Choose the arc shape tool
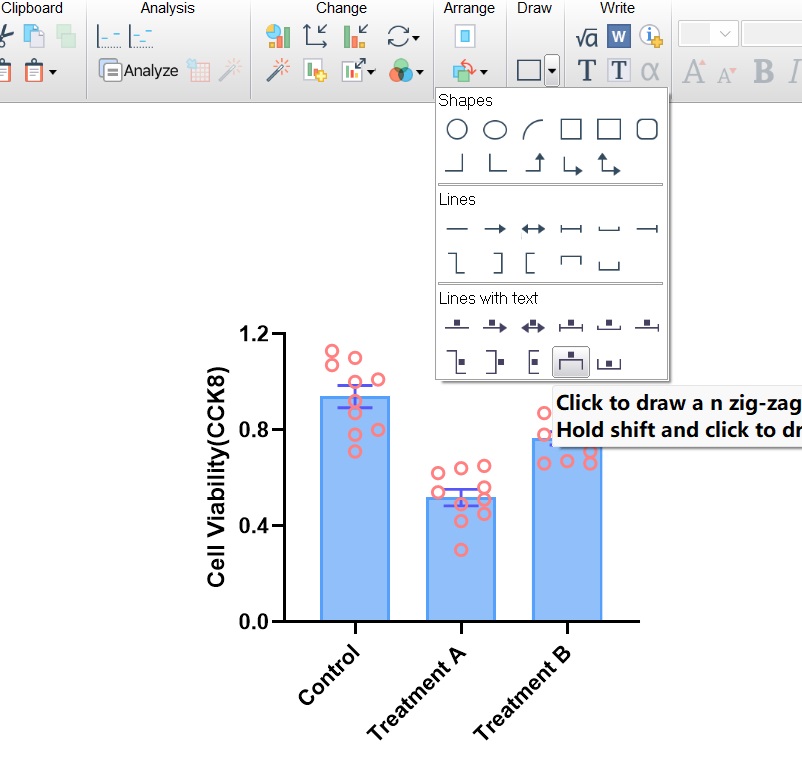Viewport: 802px width, 773px height. coord(533,129)
